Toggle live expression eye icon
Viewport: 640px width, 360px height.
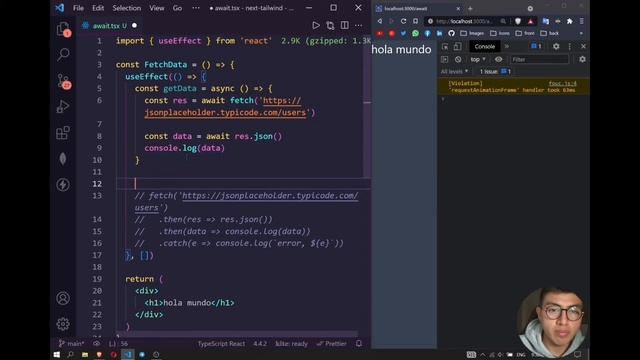click(499, 60)
